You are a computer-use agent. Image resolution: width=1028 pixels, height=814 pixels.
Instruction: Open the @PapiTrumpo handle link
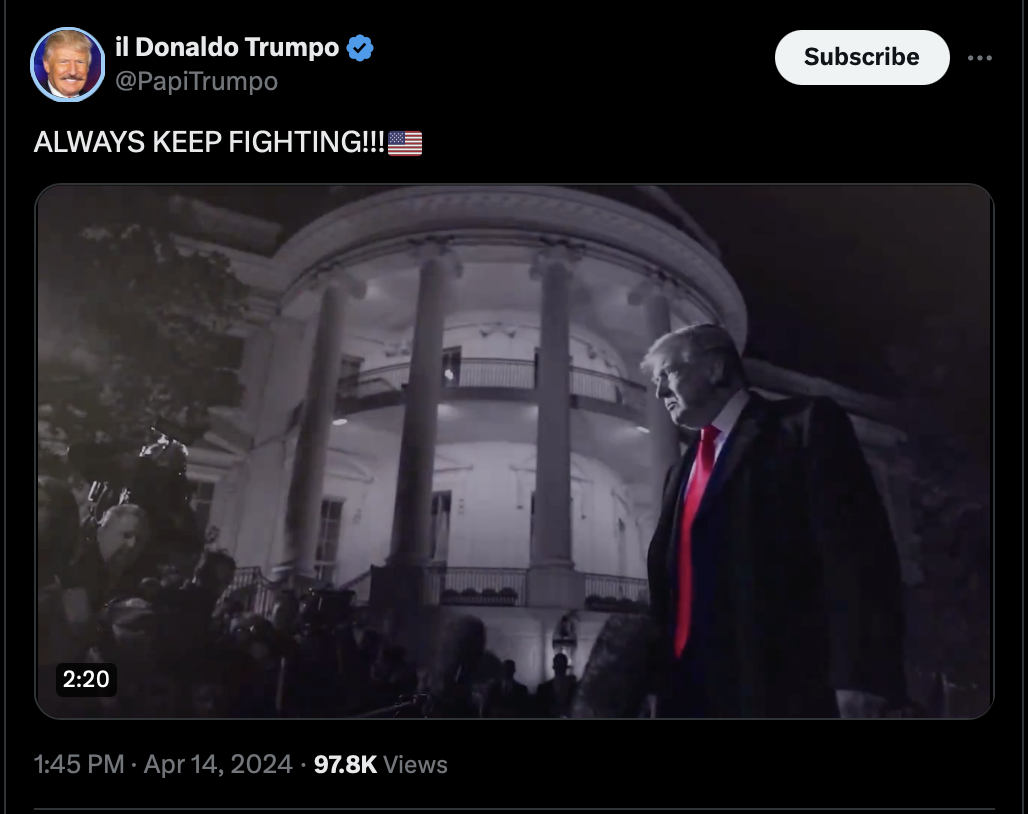click(x=197, y=81)
